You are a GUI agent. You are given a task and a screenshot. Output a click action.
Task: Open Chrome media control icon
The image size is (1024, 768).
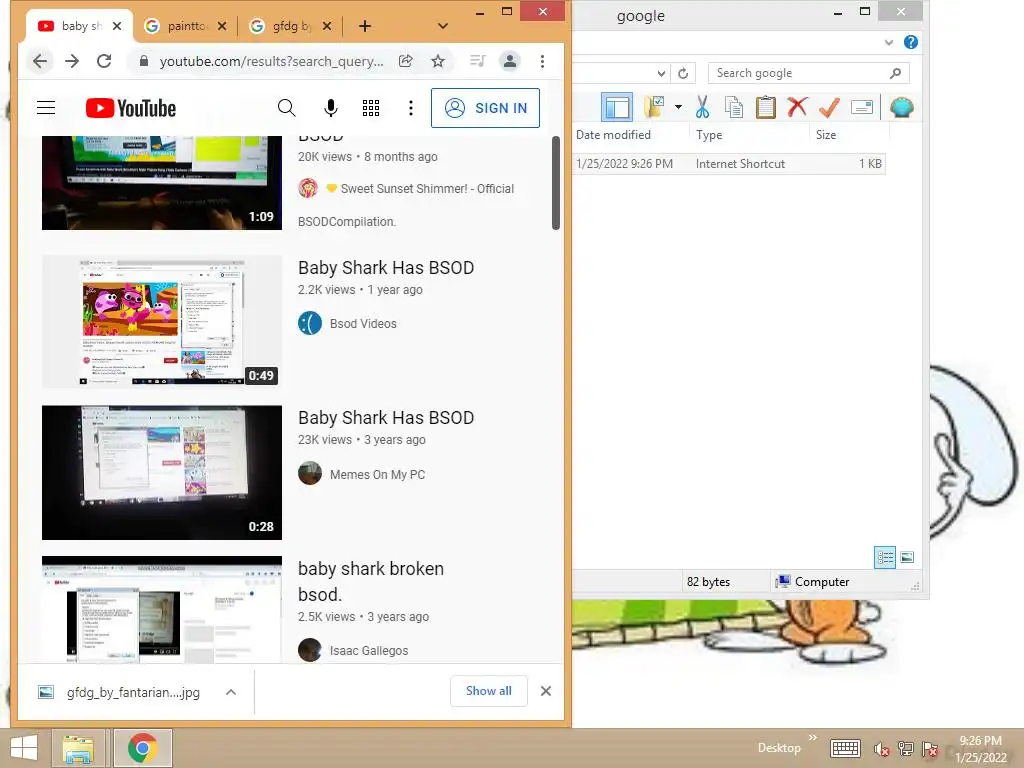(x=477, y=61)
